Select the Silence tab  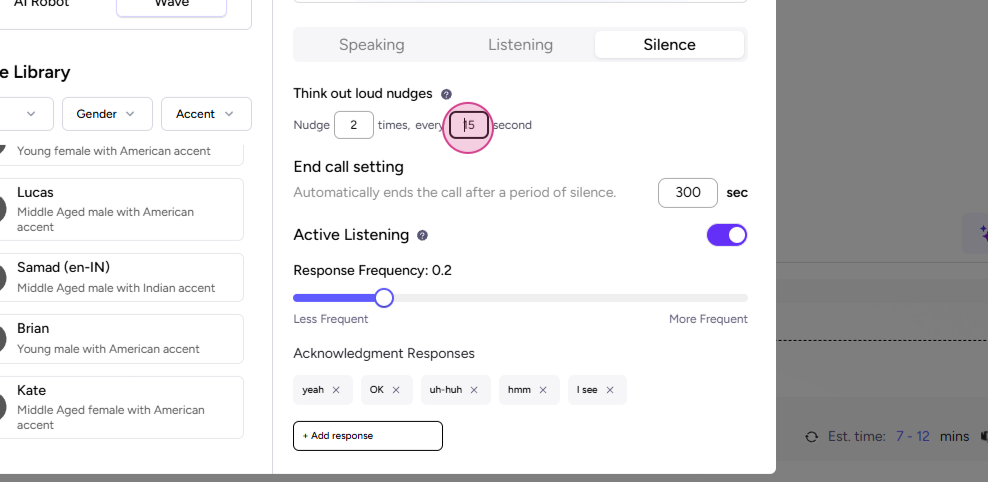point(669,45)
